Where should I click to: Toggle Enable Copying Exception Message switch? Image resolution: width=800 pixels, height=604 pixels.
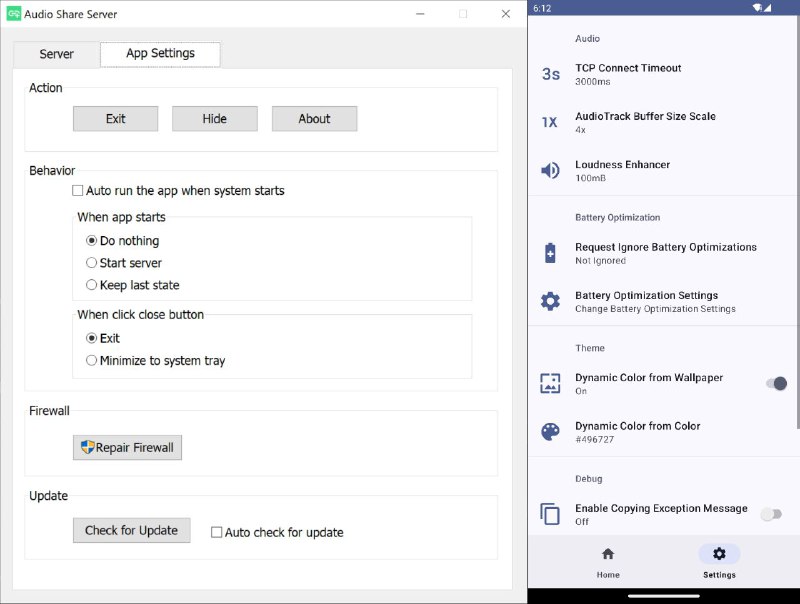point(771,514)
